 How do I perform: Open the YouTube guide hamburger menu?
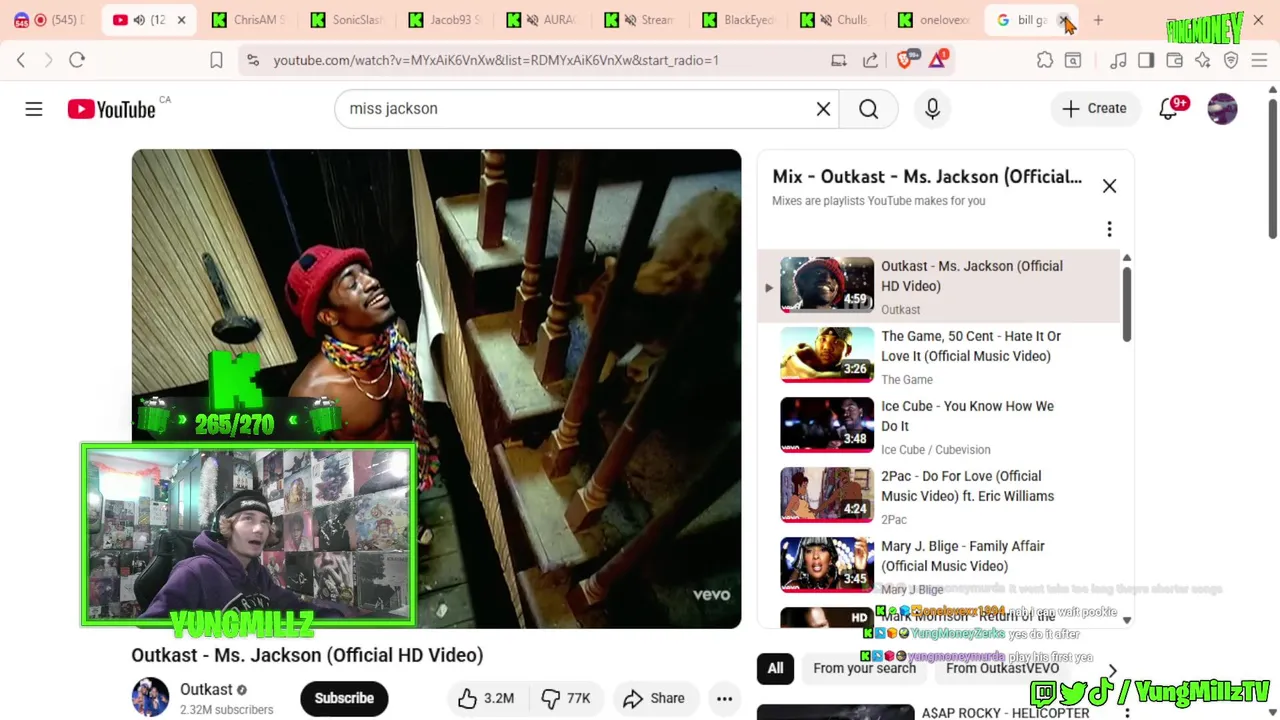(x=34, y=108)
